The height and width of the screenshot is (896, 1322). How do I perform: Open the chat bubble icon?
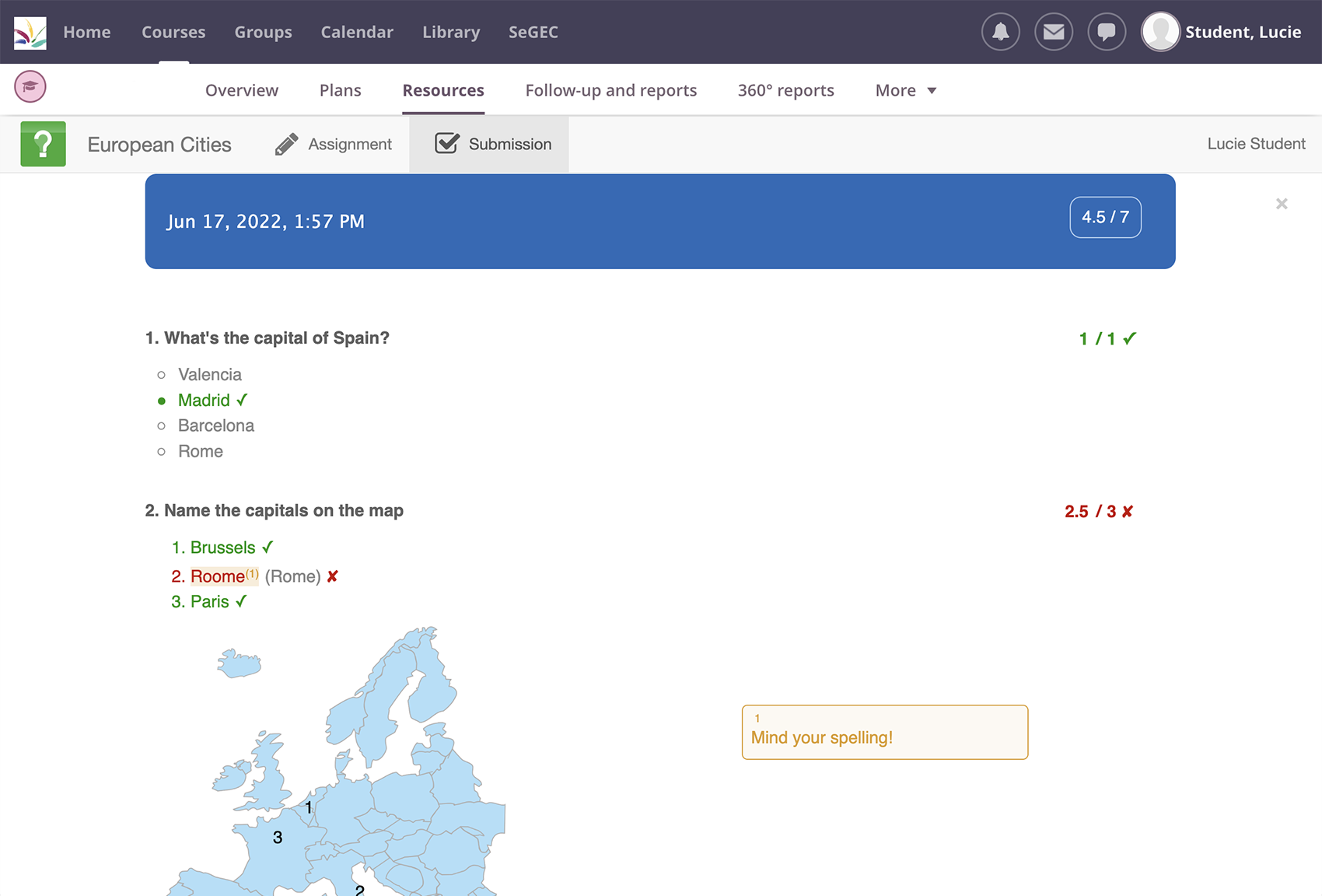tap(1106, 33)
